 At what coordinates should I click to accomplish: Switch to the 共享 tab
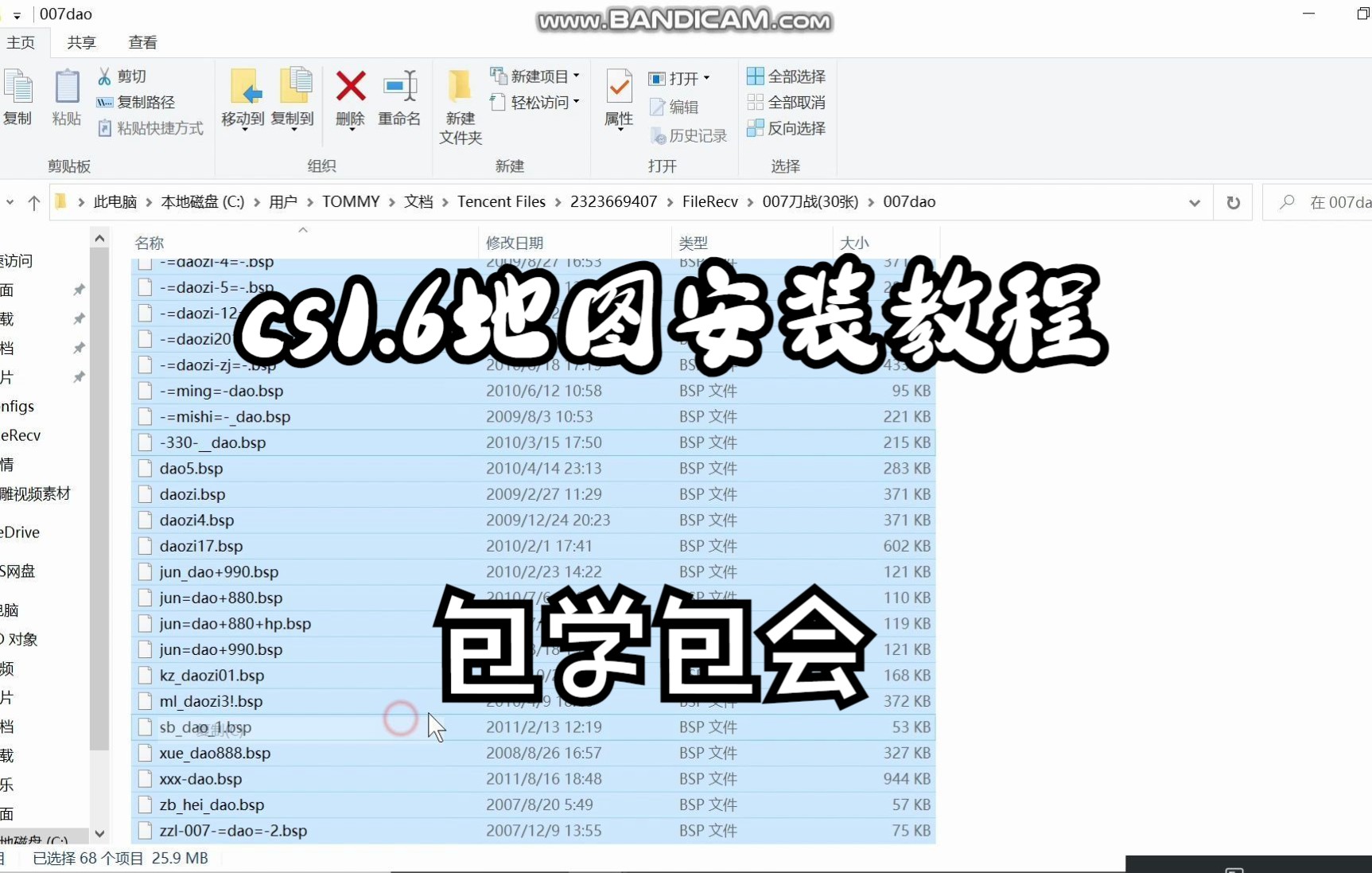tap(80, 42)
